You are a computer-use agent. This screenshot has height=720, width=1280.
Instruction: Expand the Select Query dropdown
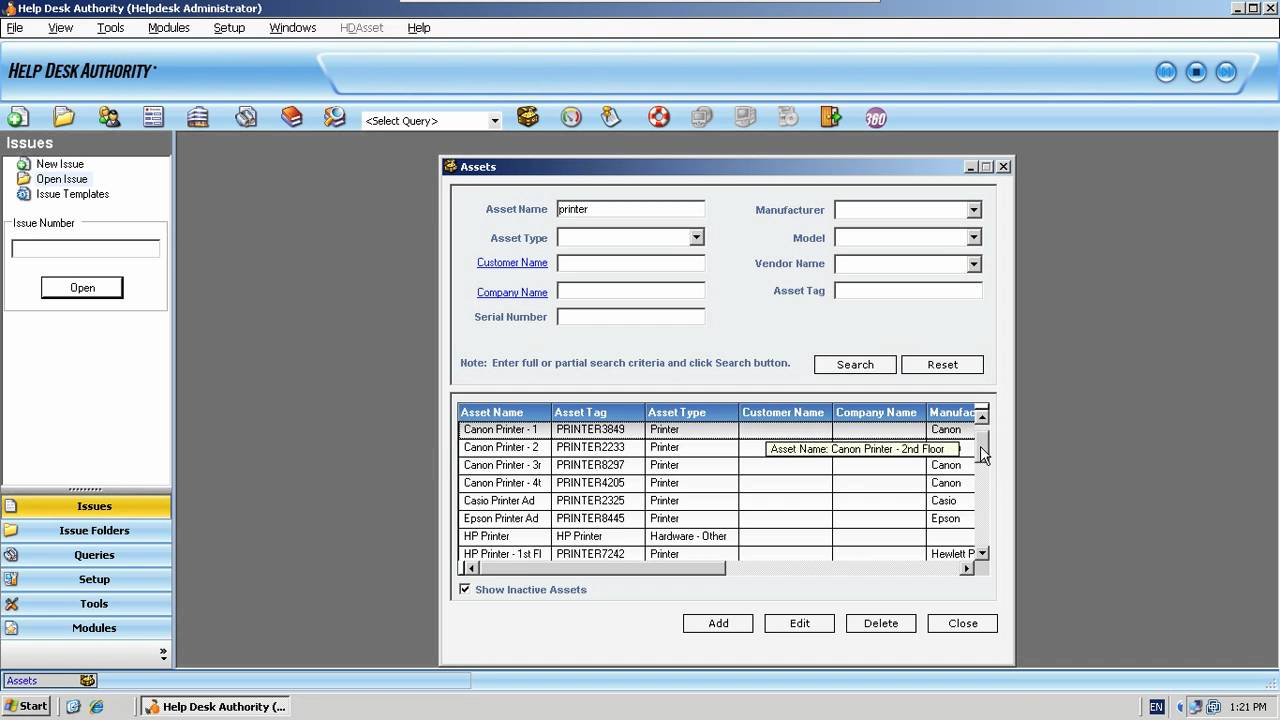click(x=494, y=121)
